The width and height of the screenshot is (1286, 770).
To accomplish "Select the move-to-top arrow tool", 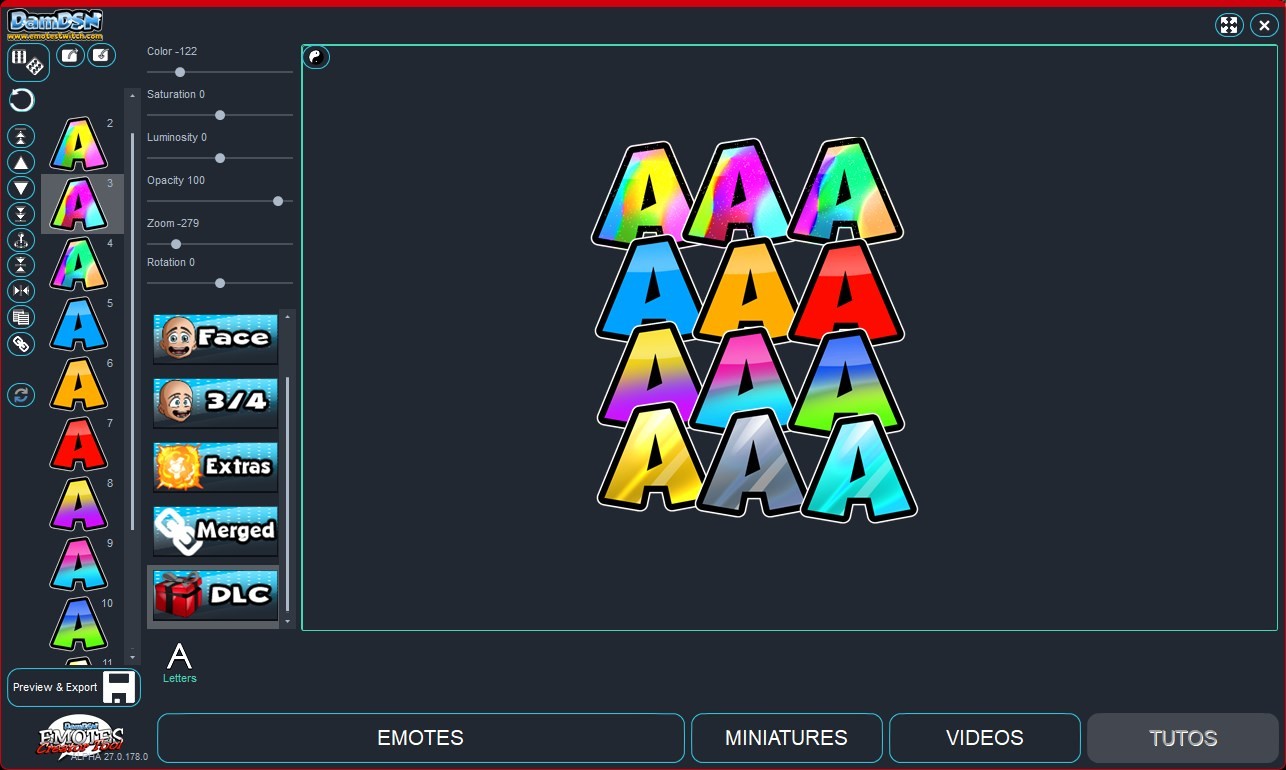I will (21, 135).
